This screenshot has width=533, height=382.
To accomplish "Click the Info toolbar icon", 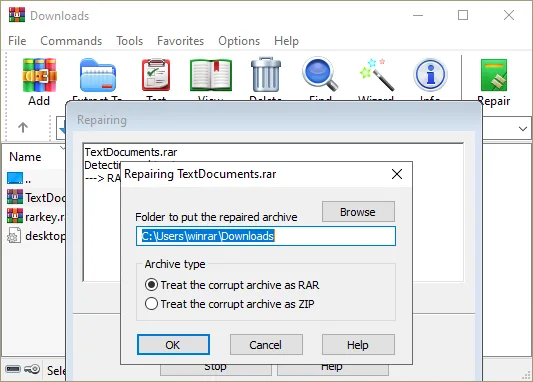I will [430, 74].
